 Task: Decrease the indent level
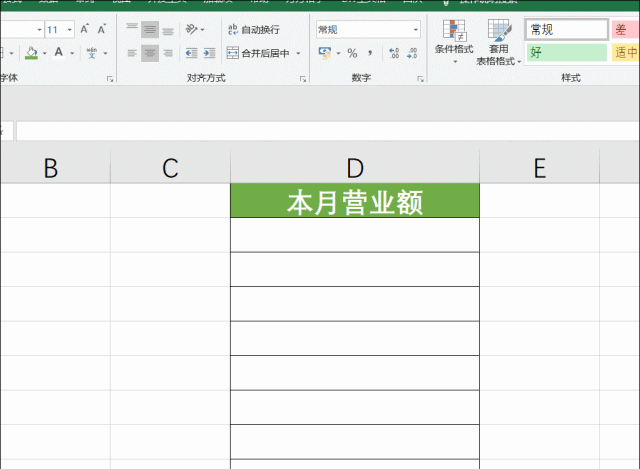(x=191, y=53)
